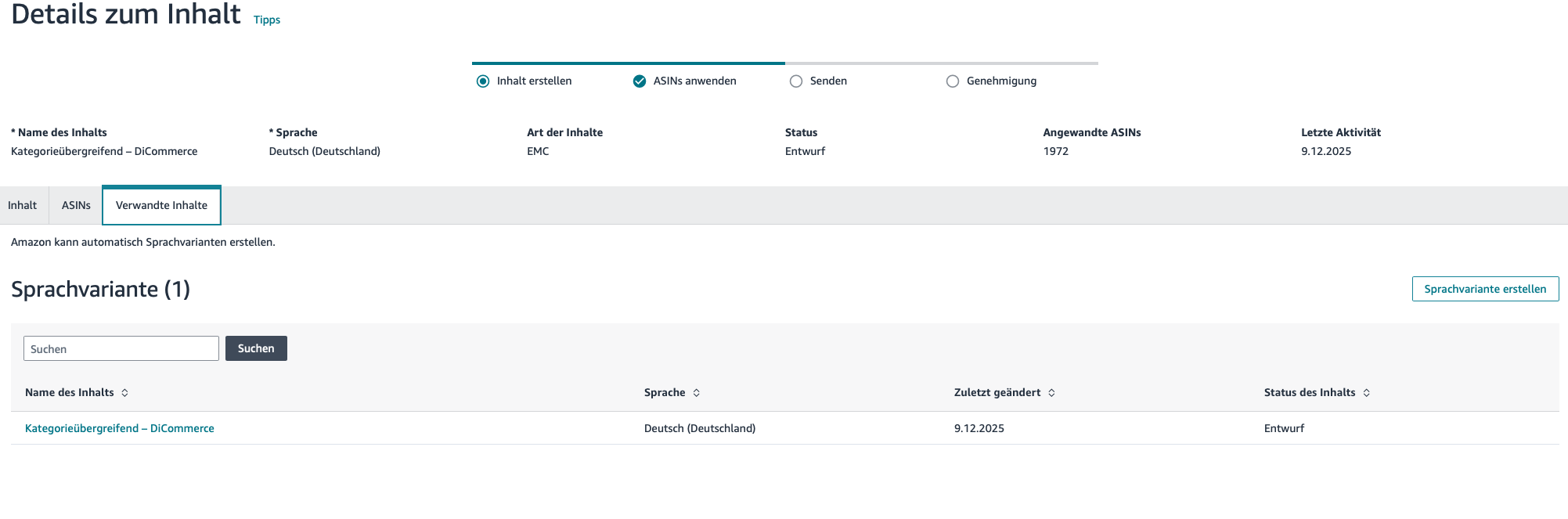This screenshot has width=1568, height=519.
Task: Choose the Genehmigung step radio button
Action: click(x=953, y=81)
